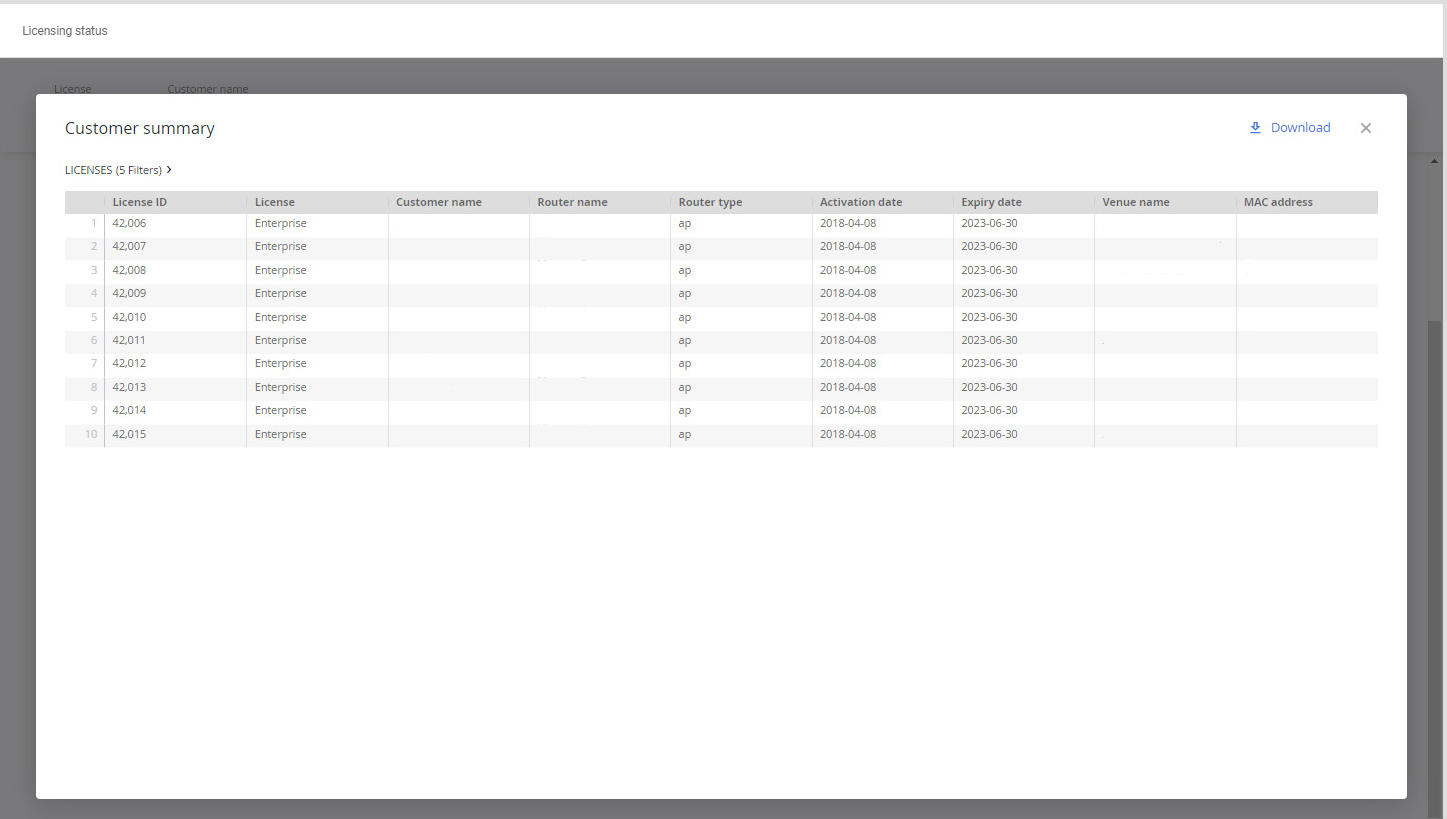Screen dimensions: 1447x819
Task: Click the Customer name column header
Action: coord(438,202)
